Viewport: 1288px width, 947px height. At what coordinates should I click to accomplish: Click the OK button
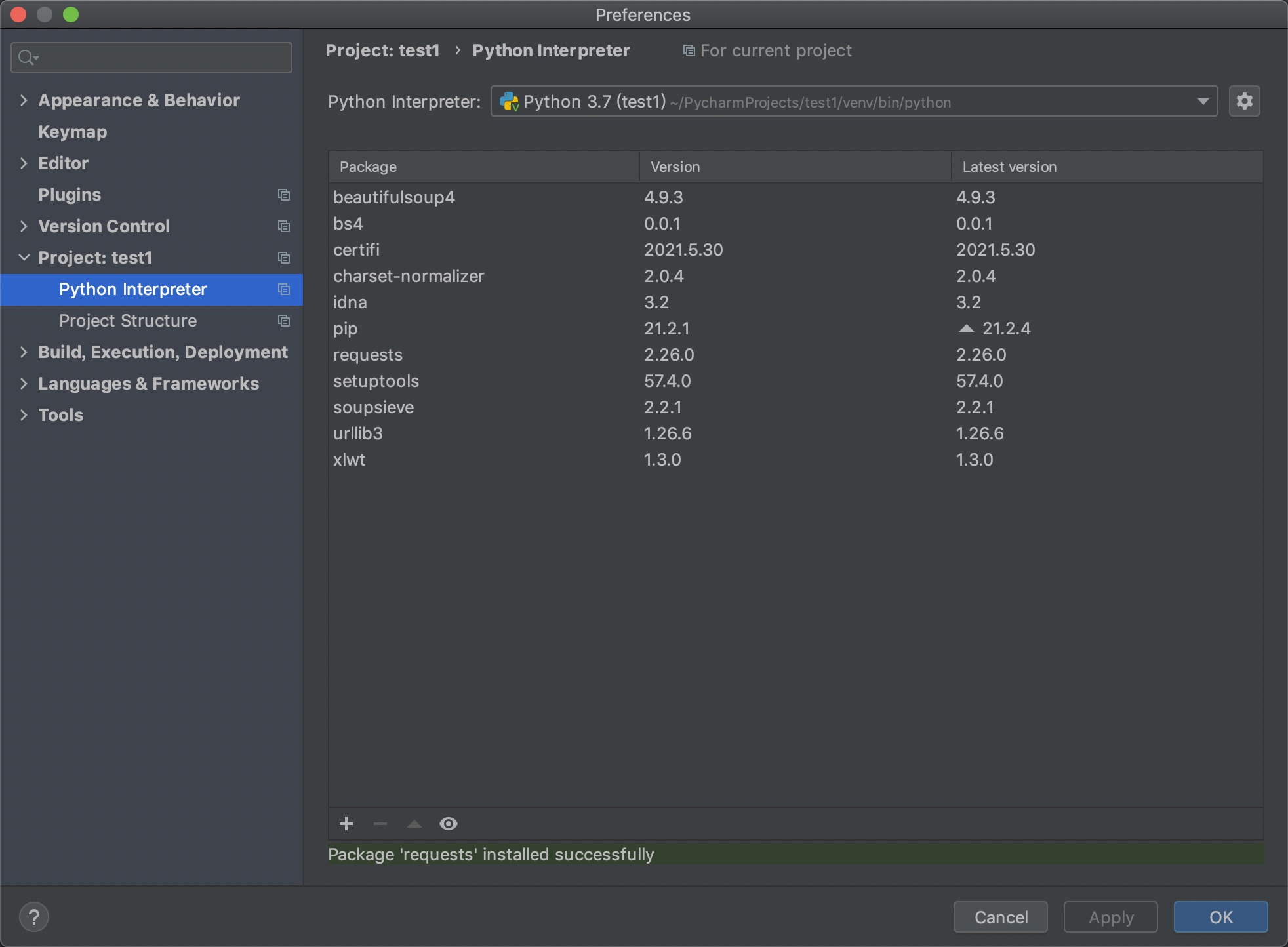point(1220,917)
